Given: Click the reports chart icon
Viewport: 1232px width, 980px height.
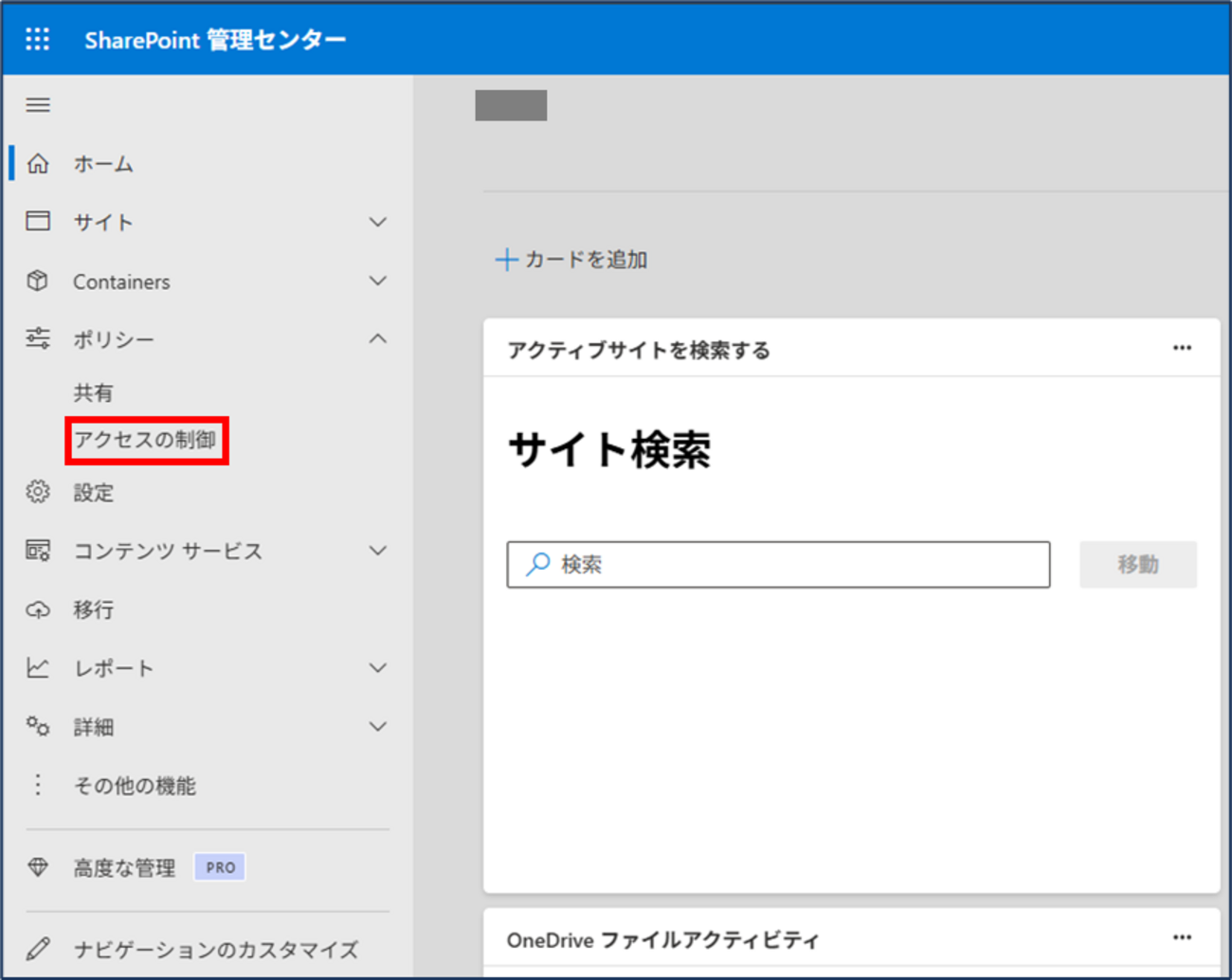Looking at the screenshot, I should click(x=38, y=668).
